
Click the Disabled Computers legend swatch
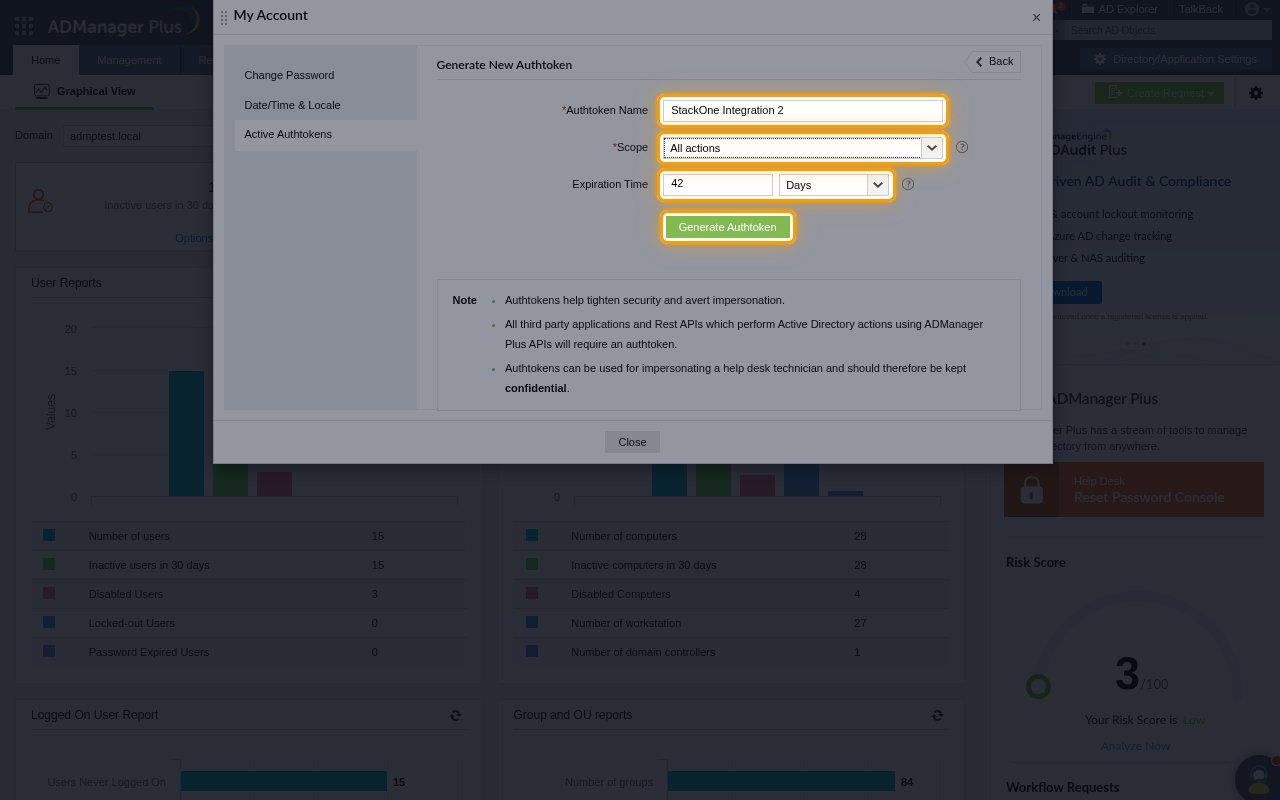point(532,593)
